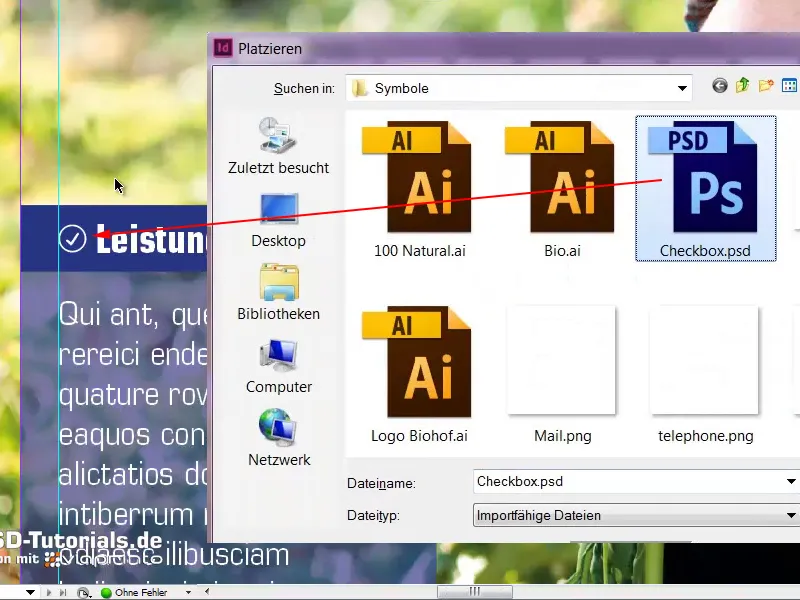Click the InDesign icon in the Platzieren title bar

(223, 48)
